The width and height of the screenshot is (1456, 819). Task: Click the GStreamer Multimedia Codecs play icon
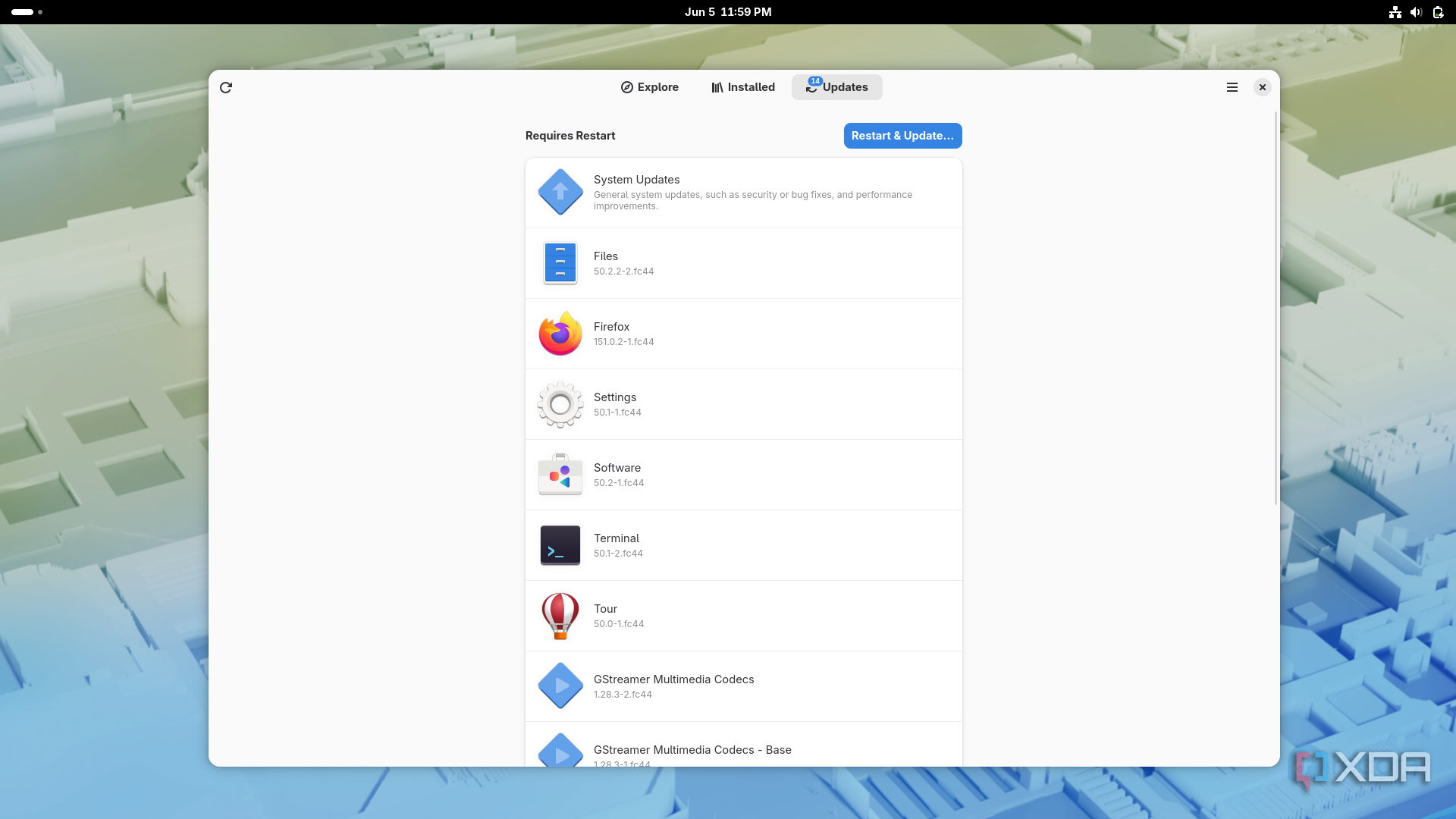(x=560, y=686)
